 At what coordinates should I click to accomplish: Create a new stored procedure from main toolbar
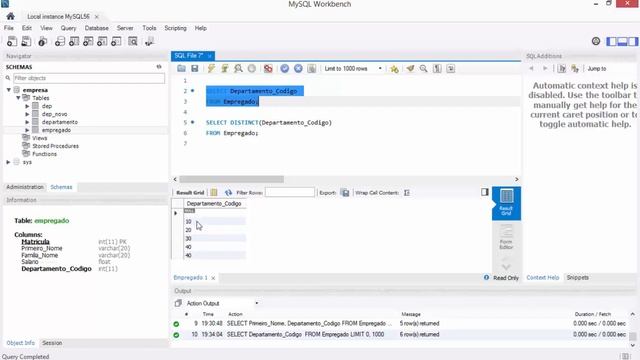tap(102, 41)
